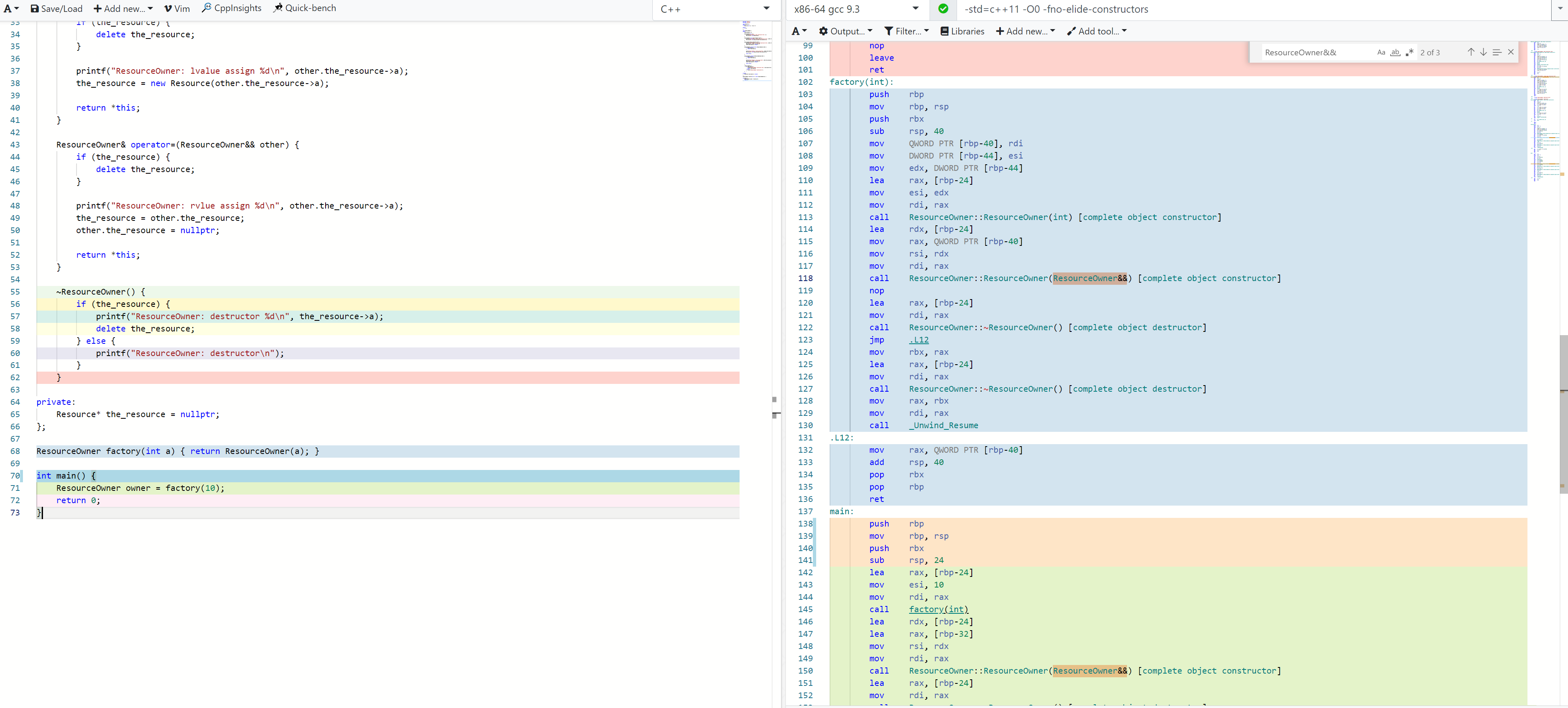Toggle Vim mode
Image resolution: width=1568 pixels, height=708 pixels.
click(x=177, y=9)
